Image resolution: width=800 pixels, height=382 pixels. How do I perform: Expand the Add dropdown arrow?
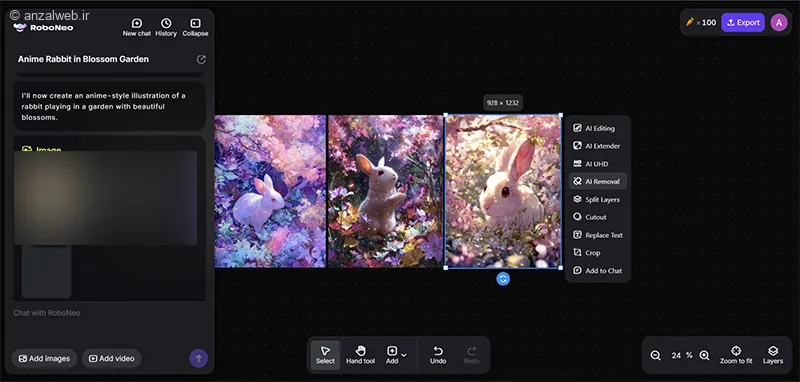click(404, 355)
